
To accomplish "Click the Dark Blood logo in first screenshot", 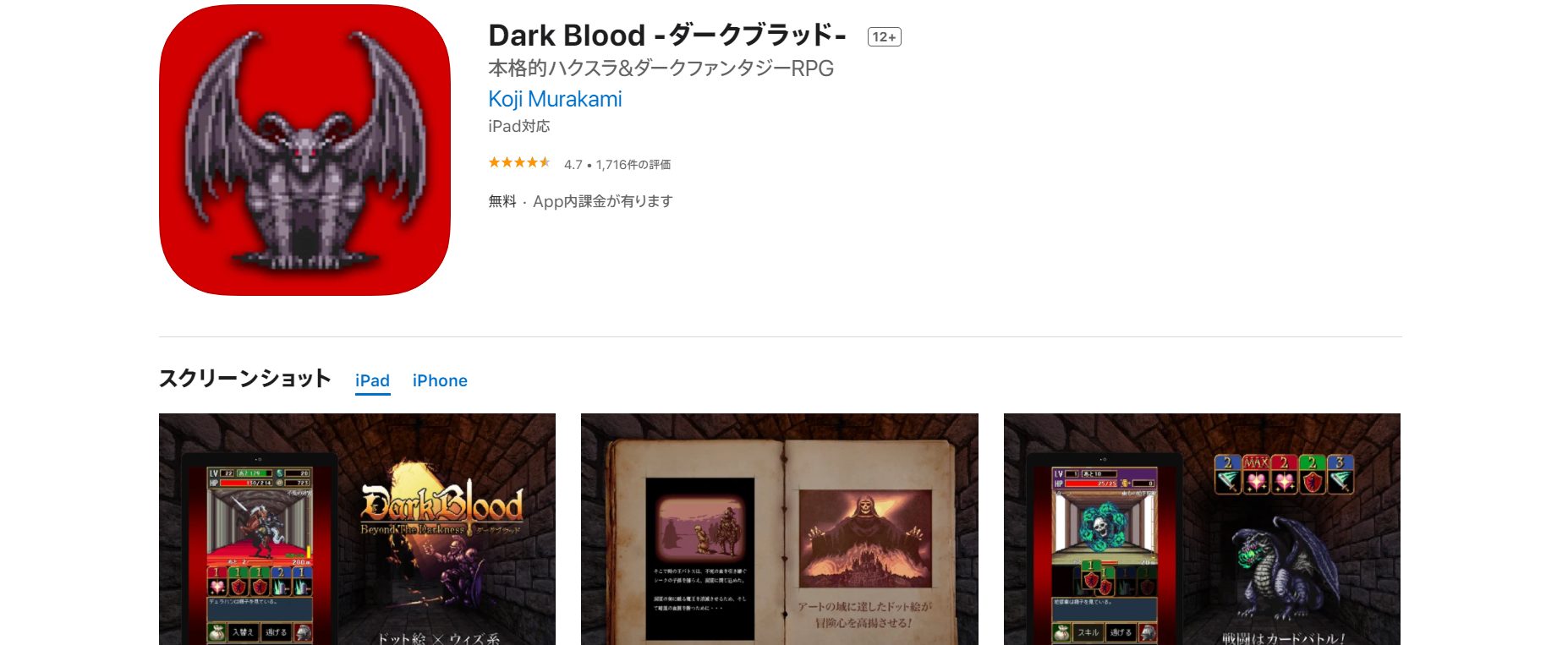I will 441,507.
